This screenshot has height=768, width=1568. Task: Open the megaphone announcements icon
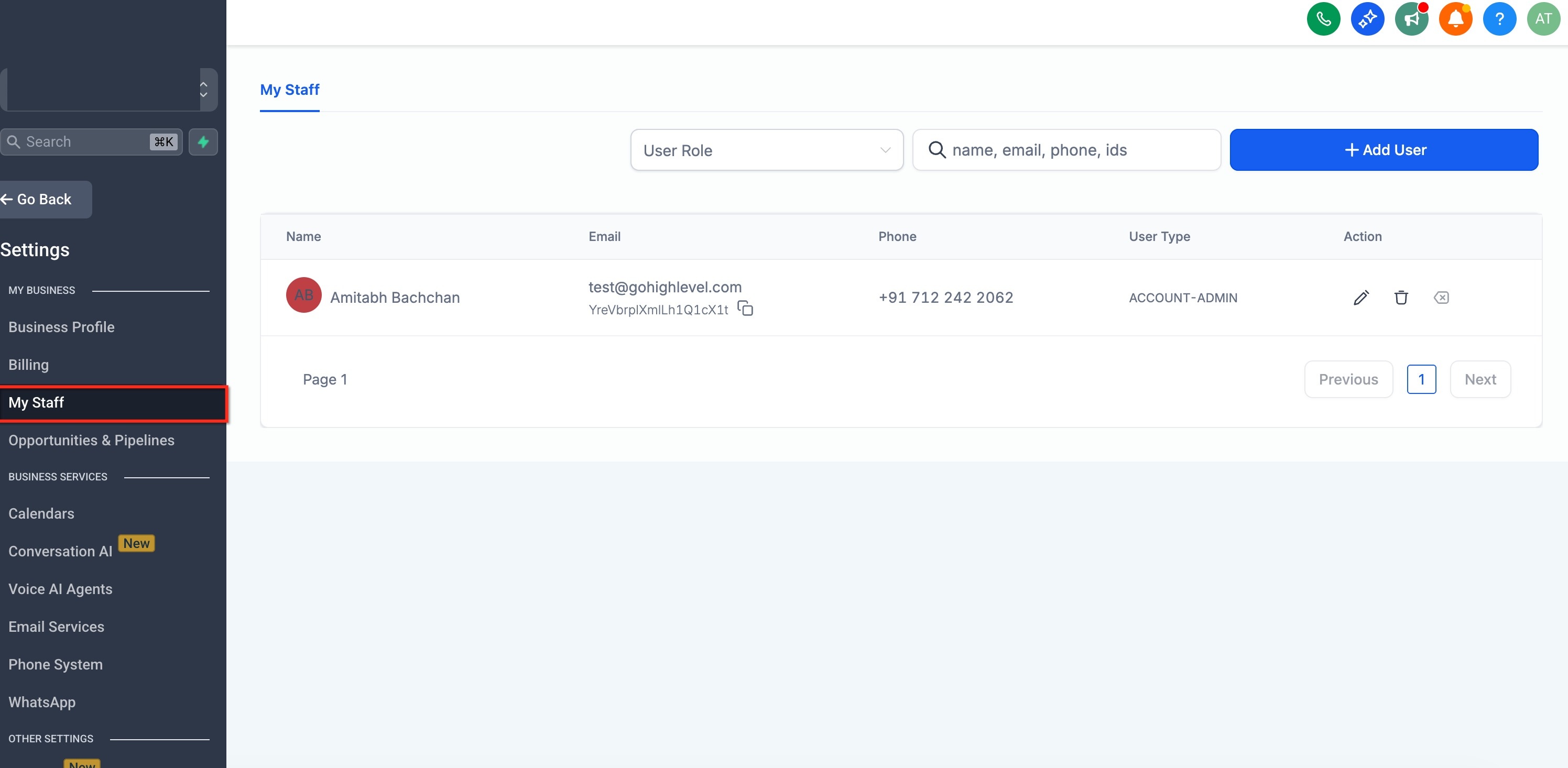tap(1411, 19)
